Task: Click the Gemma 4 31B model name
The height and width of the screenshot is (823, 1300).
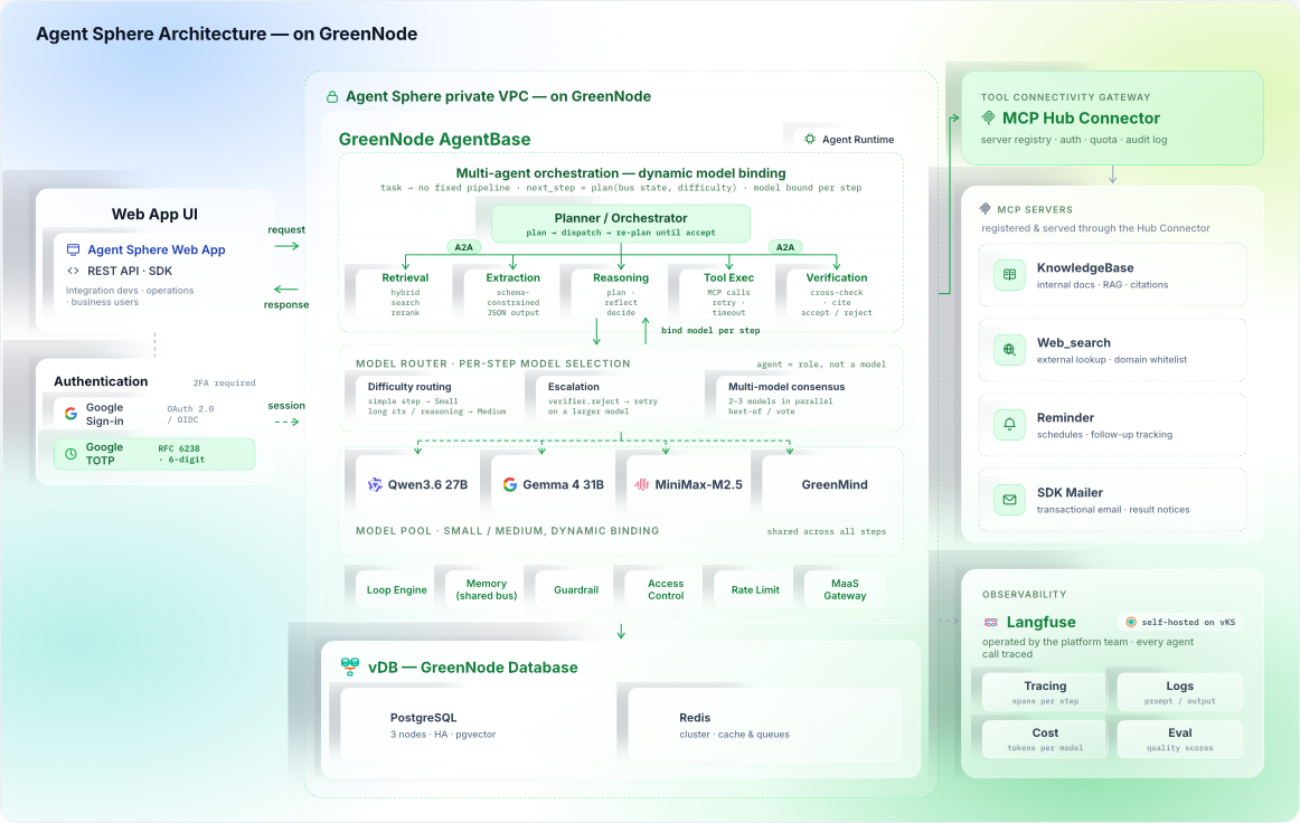Action: pos(563,485)
